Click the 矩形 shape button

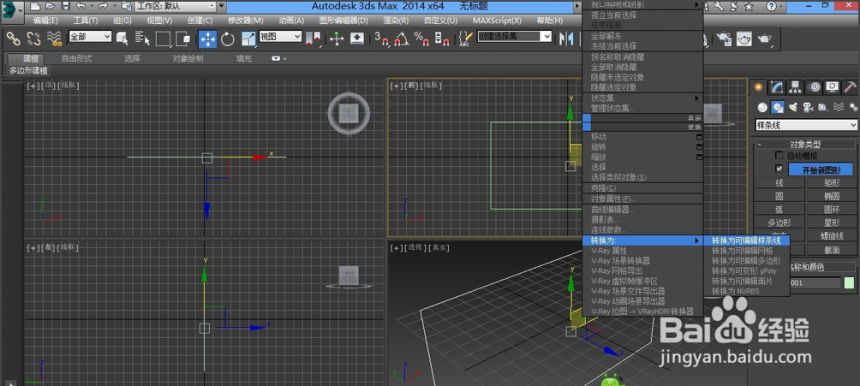click(831, 182)
